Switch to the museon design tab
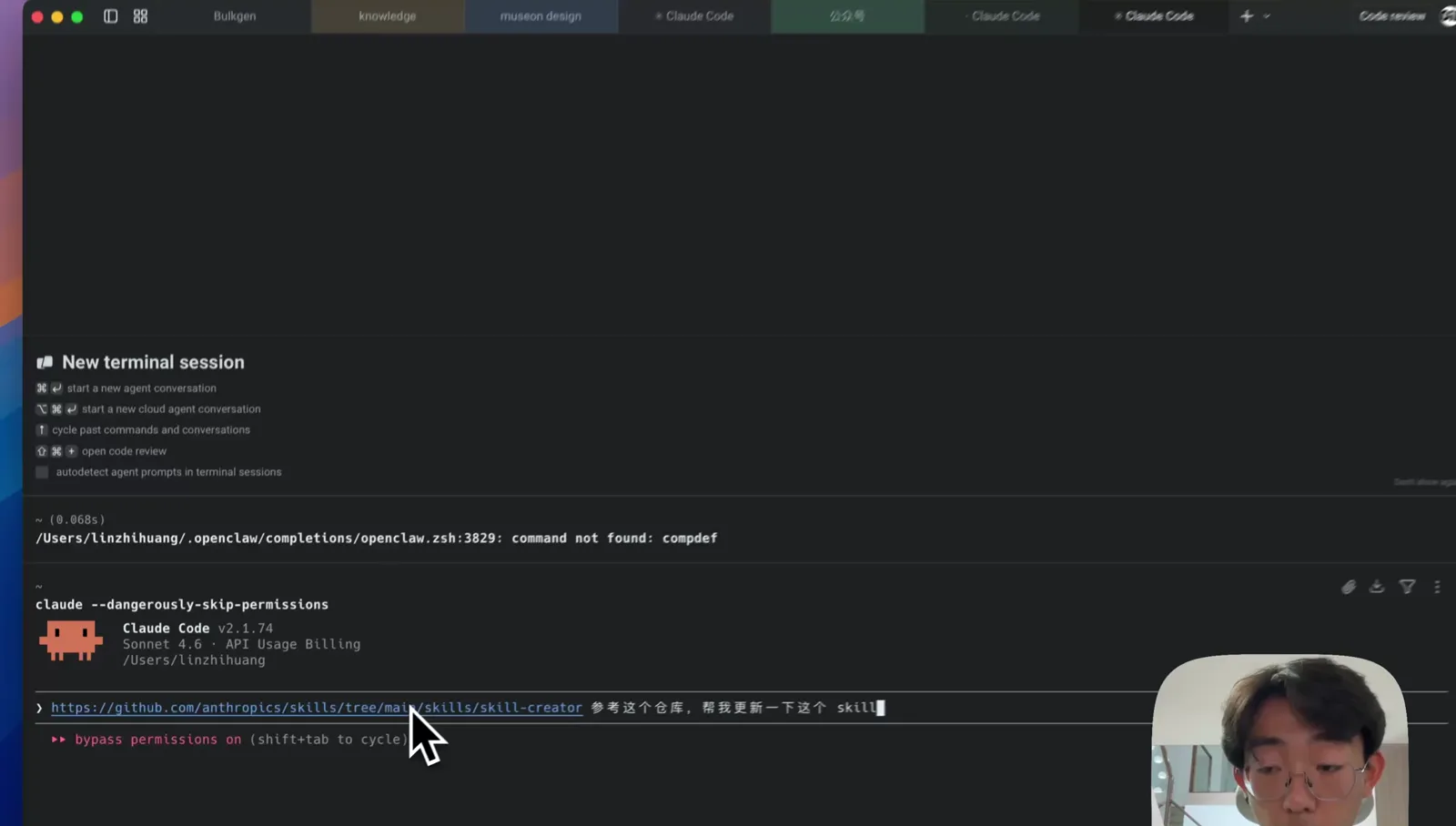 click(x=541, y=16)
